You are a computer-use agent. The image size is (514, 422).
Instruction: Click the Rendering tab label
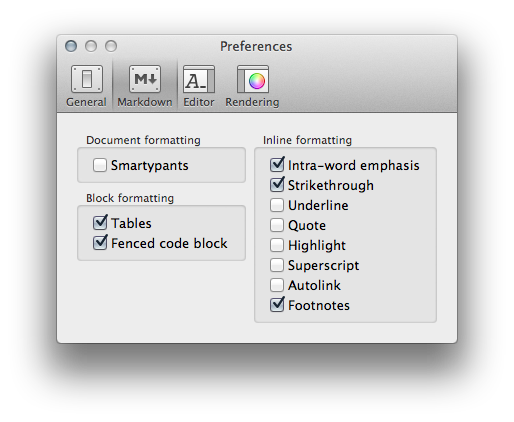[252, 102]
